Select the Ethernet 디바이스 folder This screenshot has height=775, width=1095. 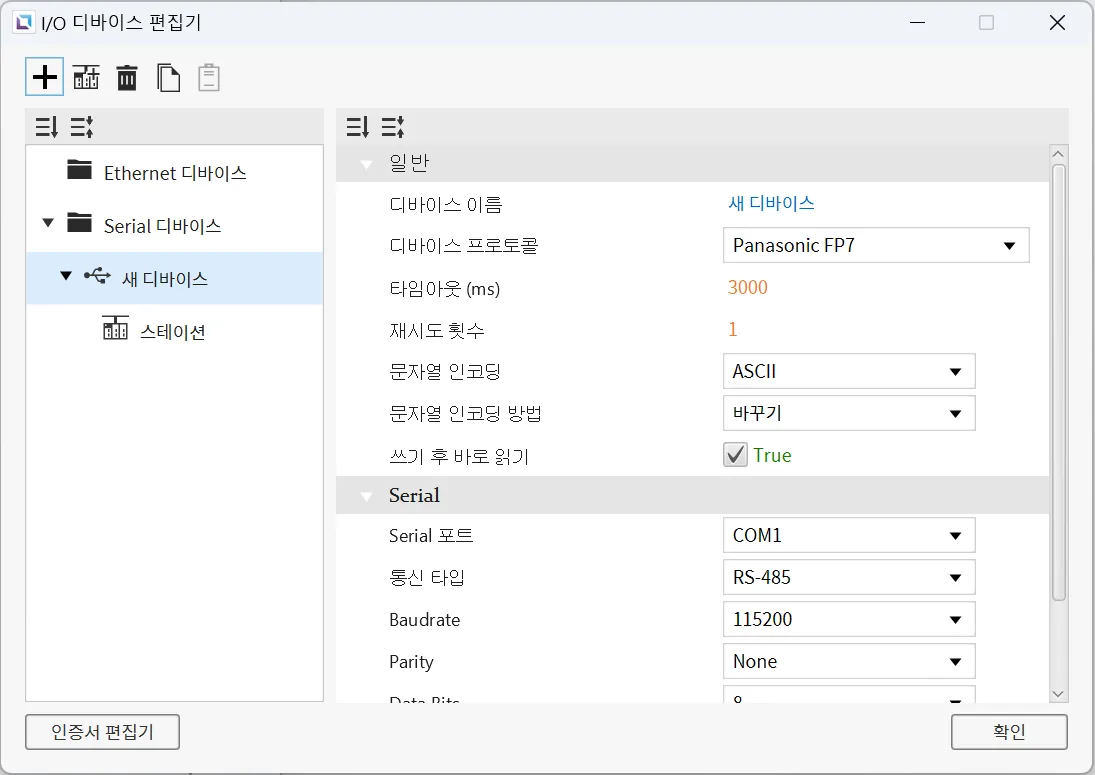coord(174,173)
